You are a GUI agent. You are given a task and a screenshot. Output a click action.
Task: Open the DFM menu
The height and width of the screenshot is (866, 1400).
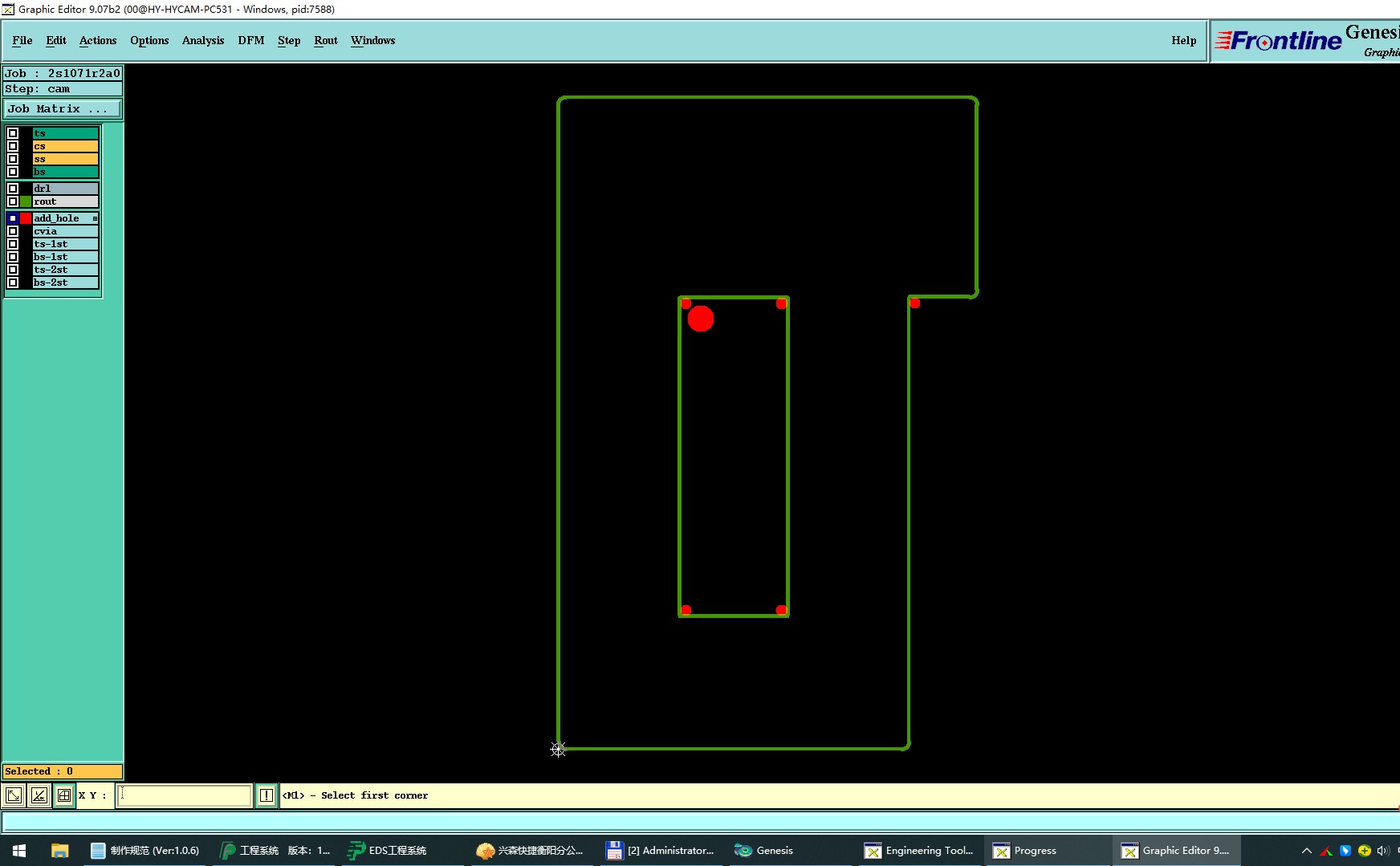251,40
